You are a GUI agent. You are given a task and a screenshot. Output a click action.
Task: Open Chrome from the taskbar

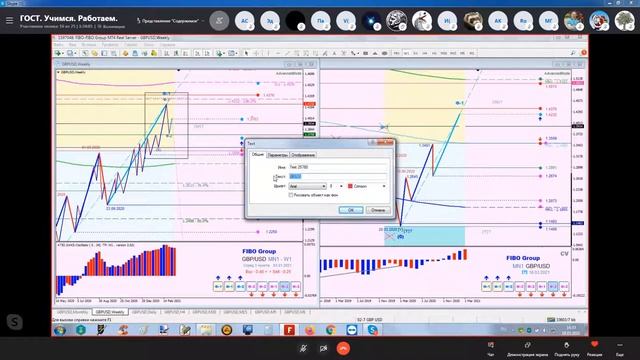(x=331, y=330)
